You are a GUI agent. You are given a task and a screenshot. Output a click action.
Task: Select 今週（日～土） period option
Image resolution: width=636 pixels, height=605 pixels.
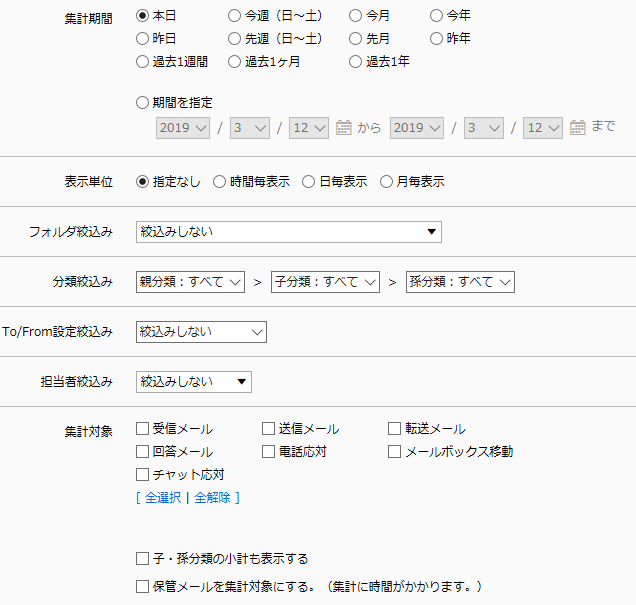point(234,16)
